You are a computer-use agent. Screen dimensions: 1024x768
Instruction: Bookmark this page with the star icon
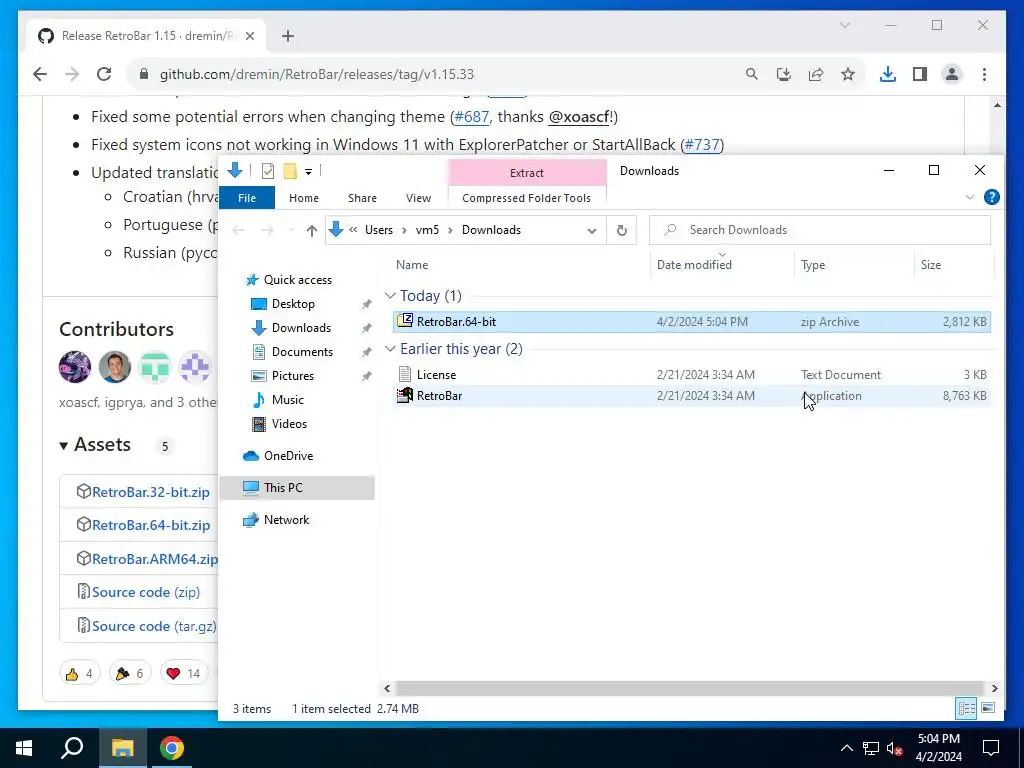click(848, 74)
